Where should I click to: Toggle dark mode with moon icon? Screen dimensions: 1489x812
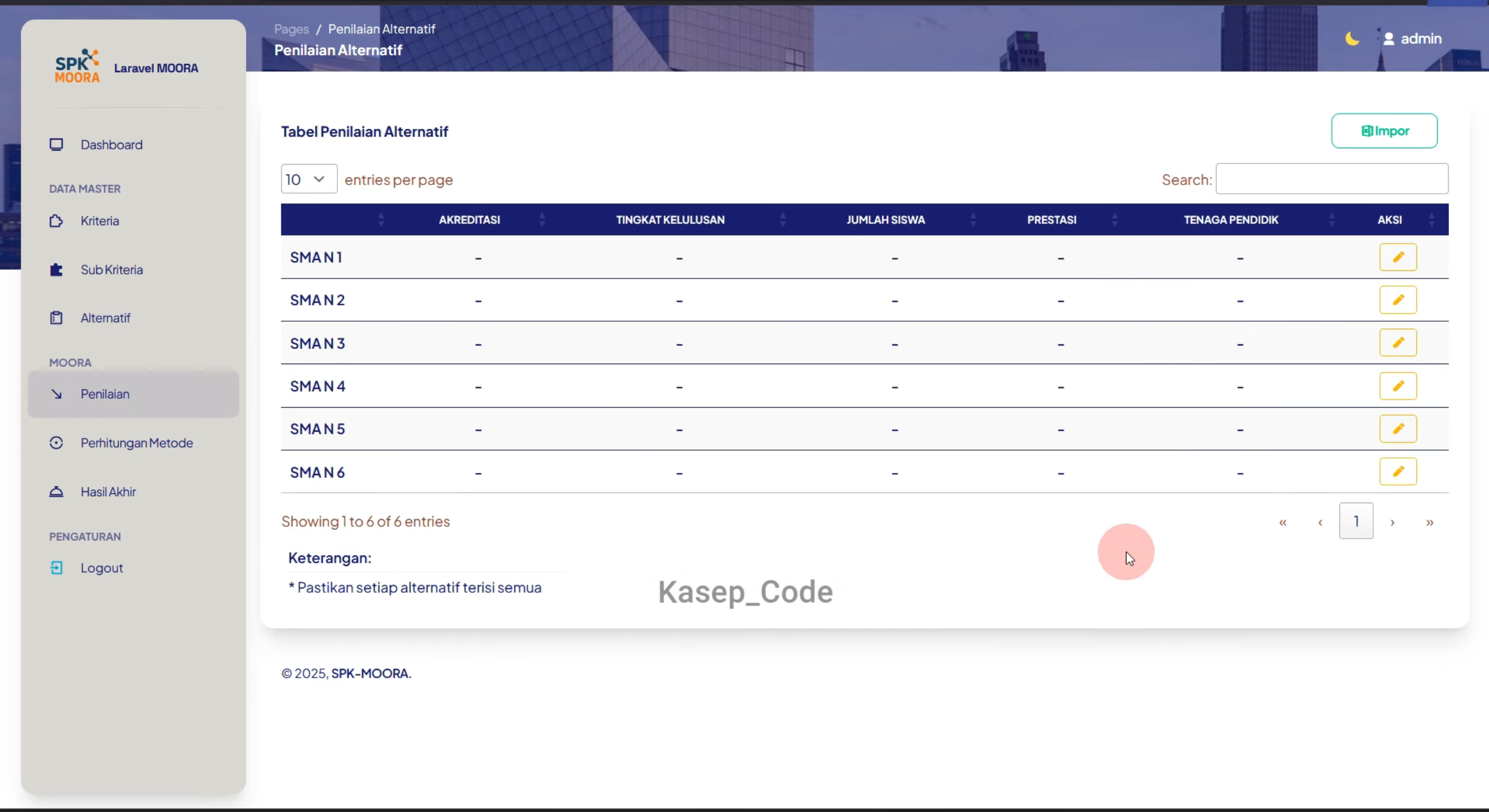click(x=1352, y=39)
